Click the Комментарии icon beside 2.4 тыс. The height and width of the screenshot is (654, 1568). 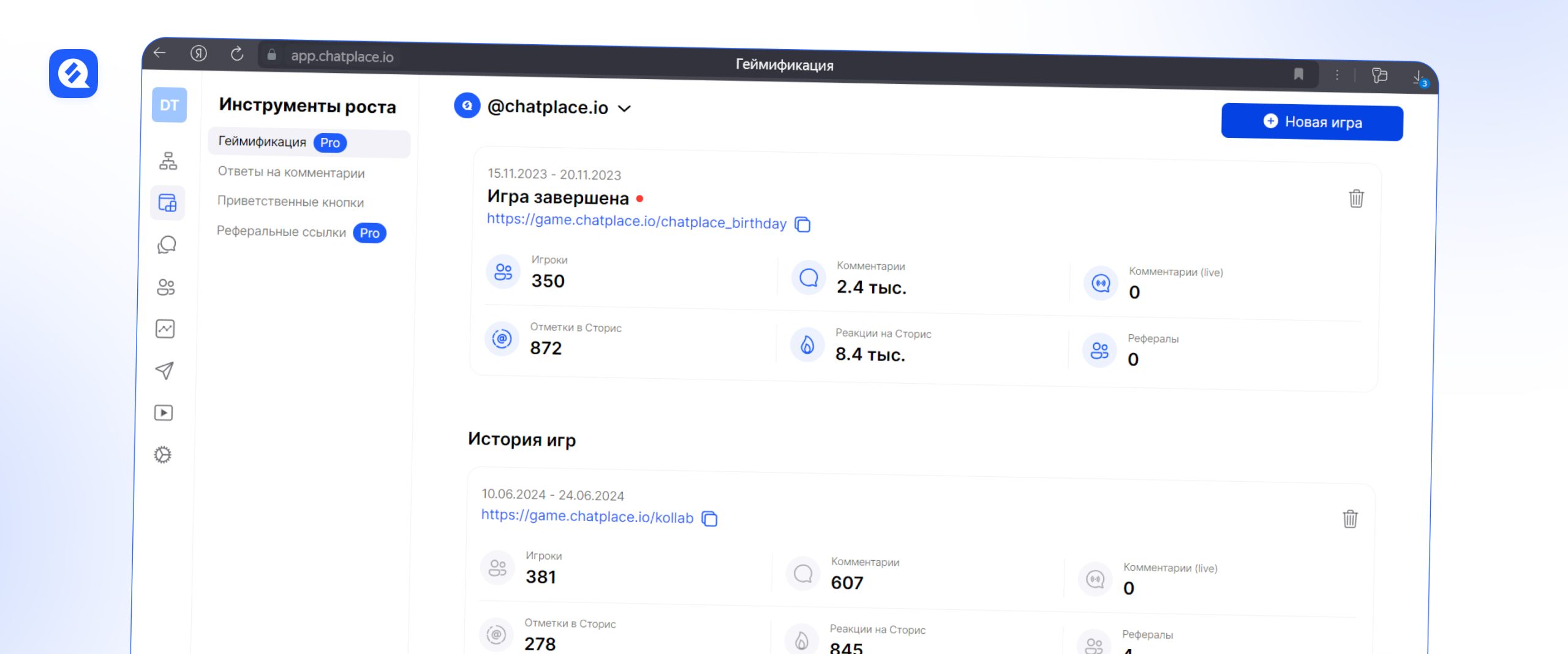point(809,278)
